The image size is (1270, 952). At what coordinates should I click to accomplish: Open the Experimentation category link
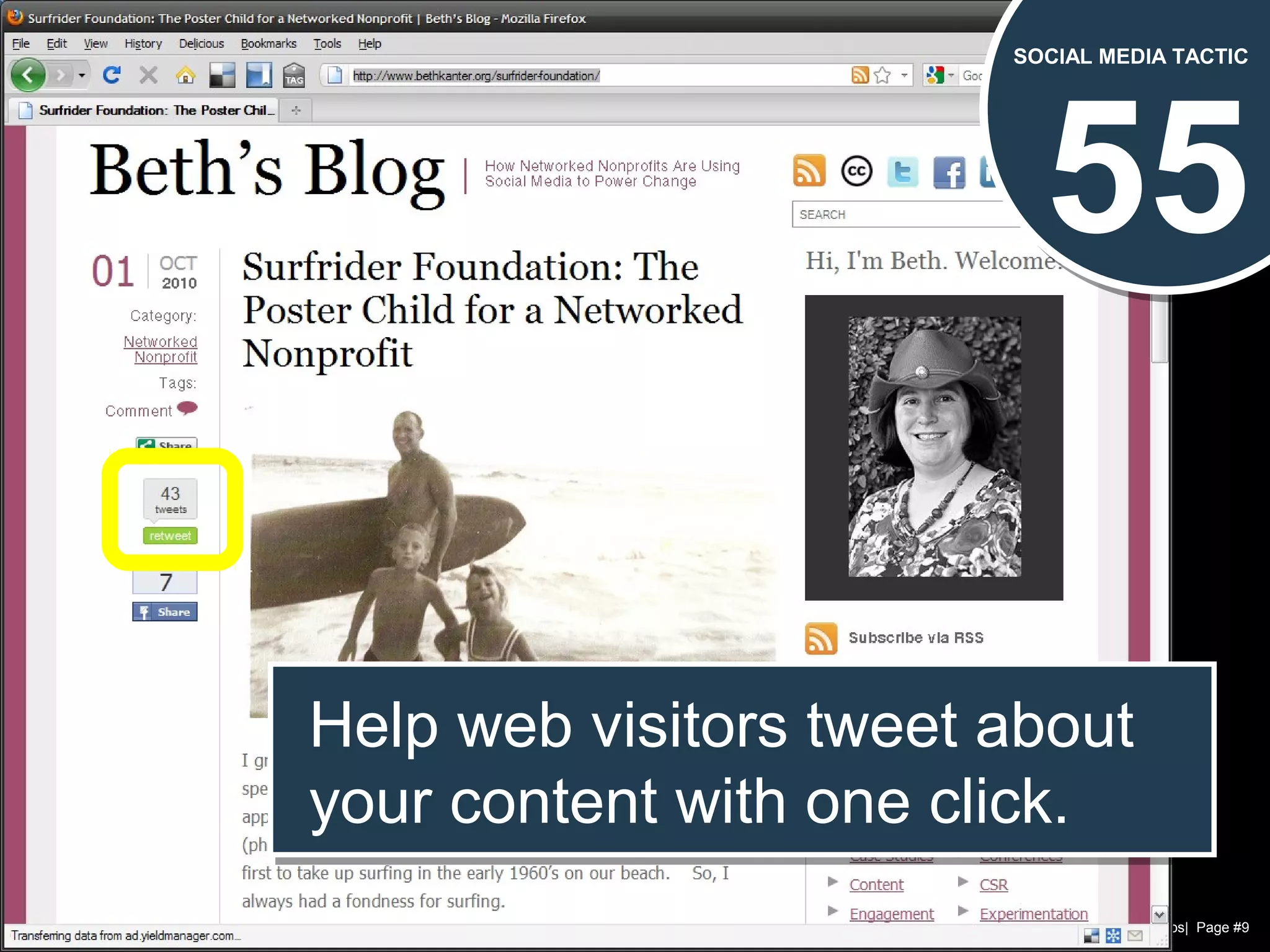point(1033,914)
